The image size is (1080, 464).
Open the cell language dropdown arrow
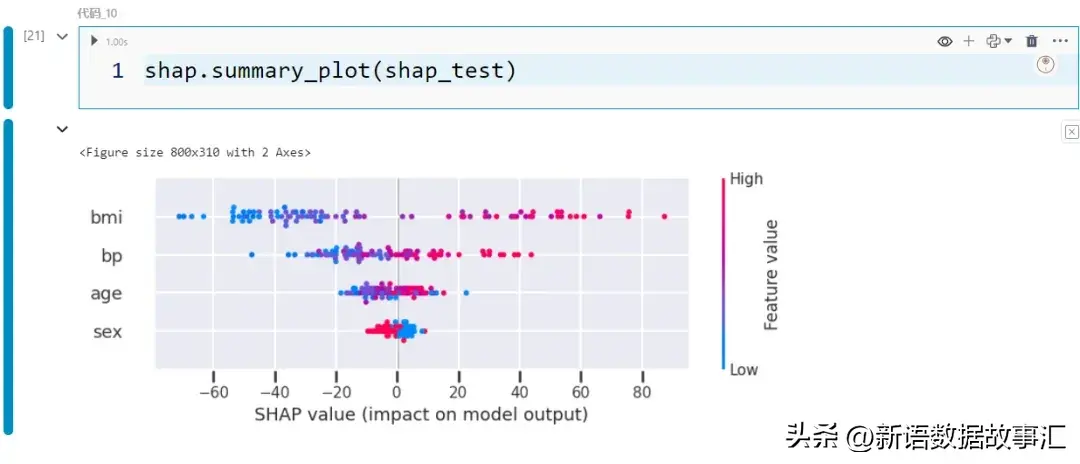[x=1008, y=41]
